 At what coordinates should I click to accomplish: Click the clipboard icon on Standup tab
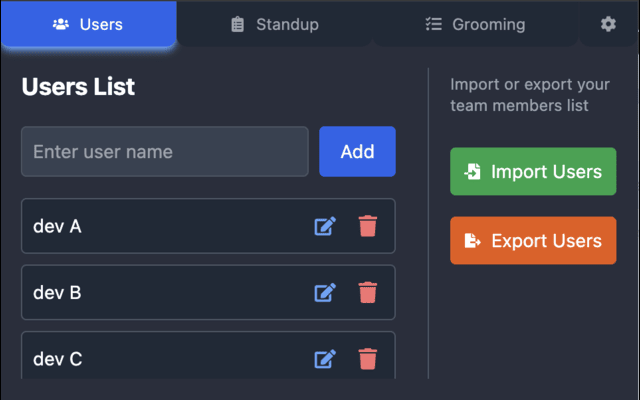[x=237, y=24]
